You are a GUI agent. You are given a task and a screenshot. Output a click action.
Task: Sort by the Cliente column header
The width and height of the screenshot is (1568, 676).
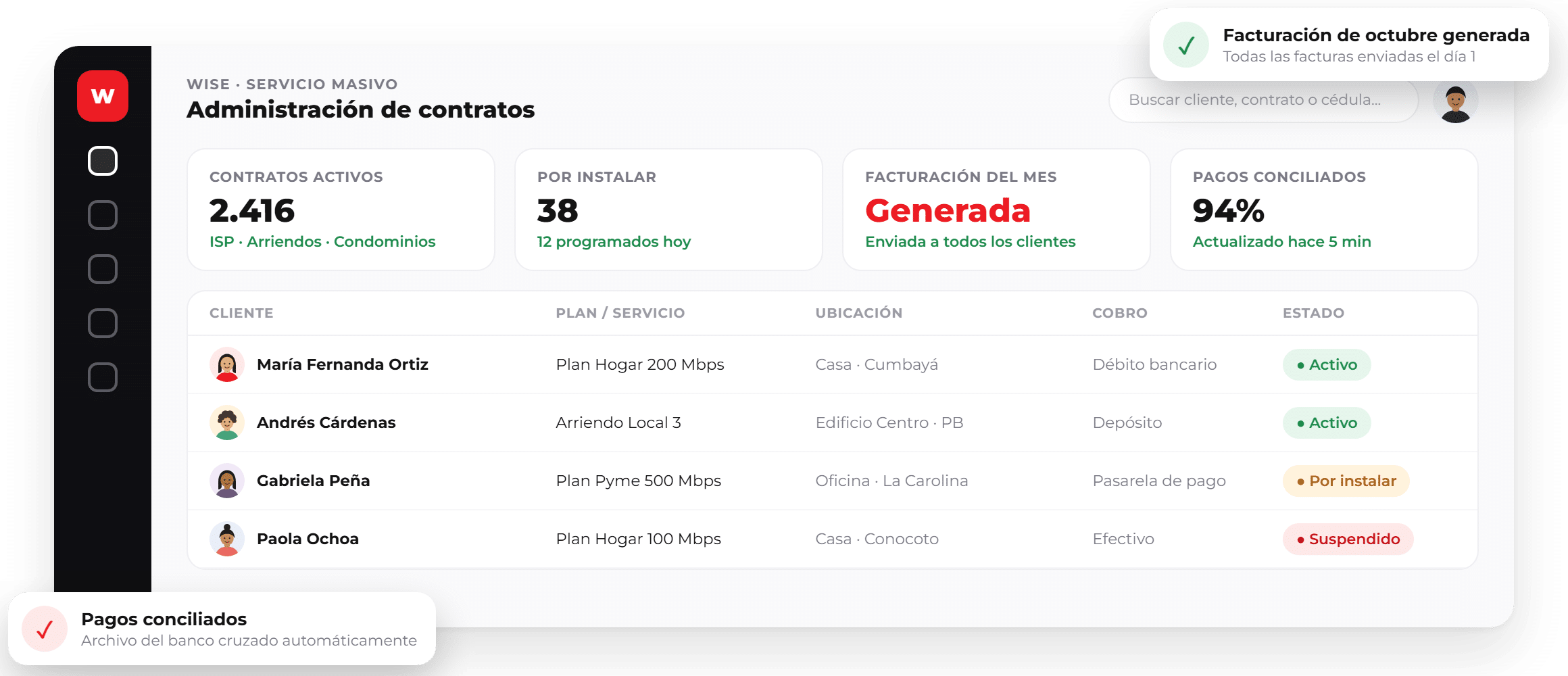pos(241,313)
